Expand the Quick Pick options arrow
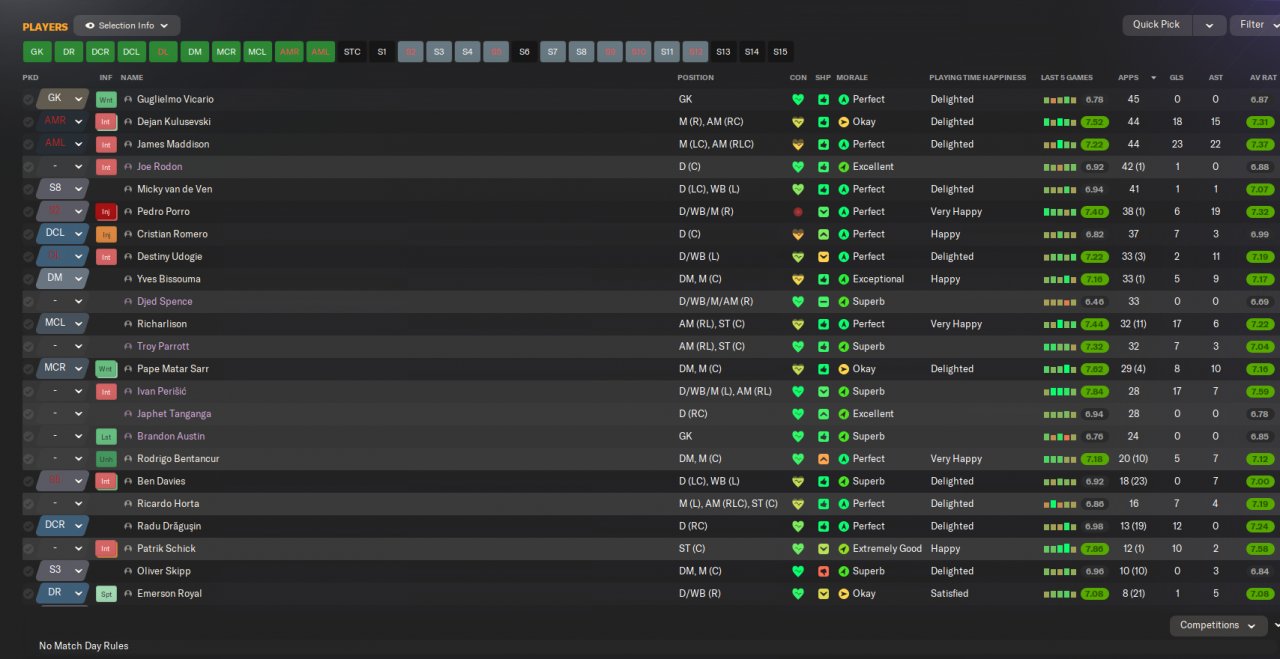The width and height of the screenshot is (1280, 659). click(x=1209, y=25)
